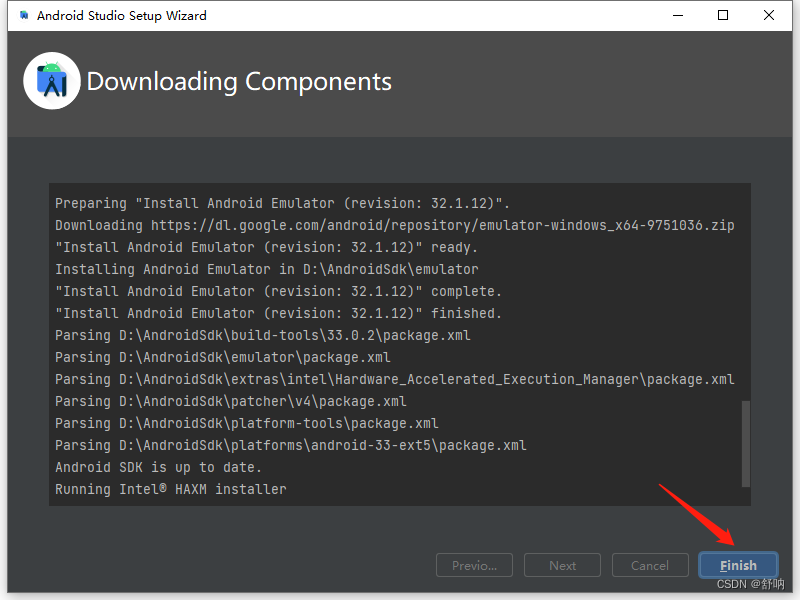Viewport: 800px width, 600px height.
Task: Click the Previous button
Action: tap(474, 565)
